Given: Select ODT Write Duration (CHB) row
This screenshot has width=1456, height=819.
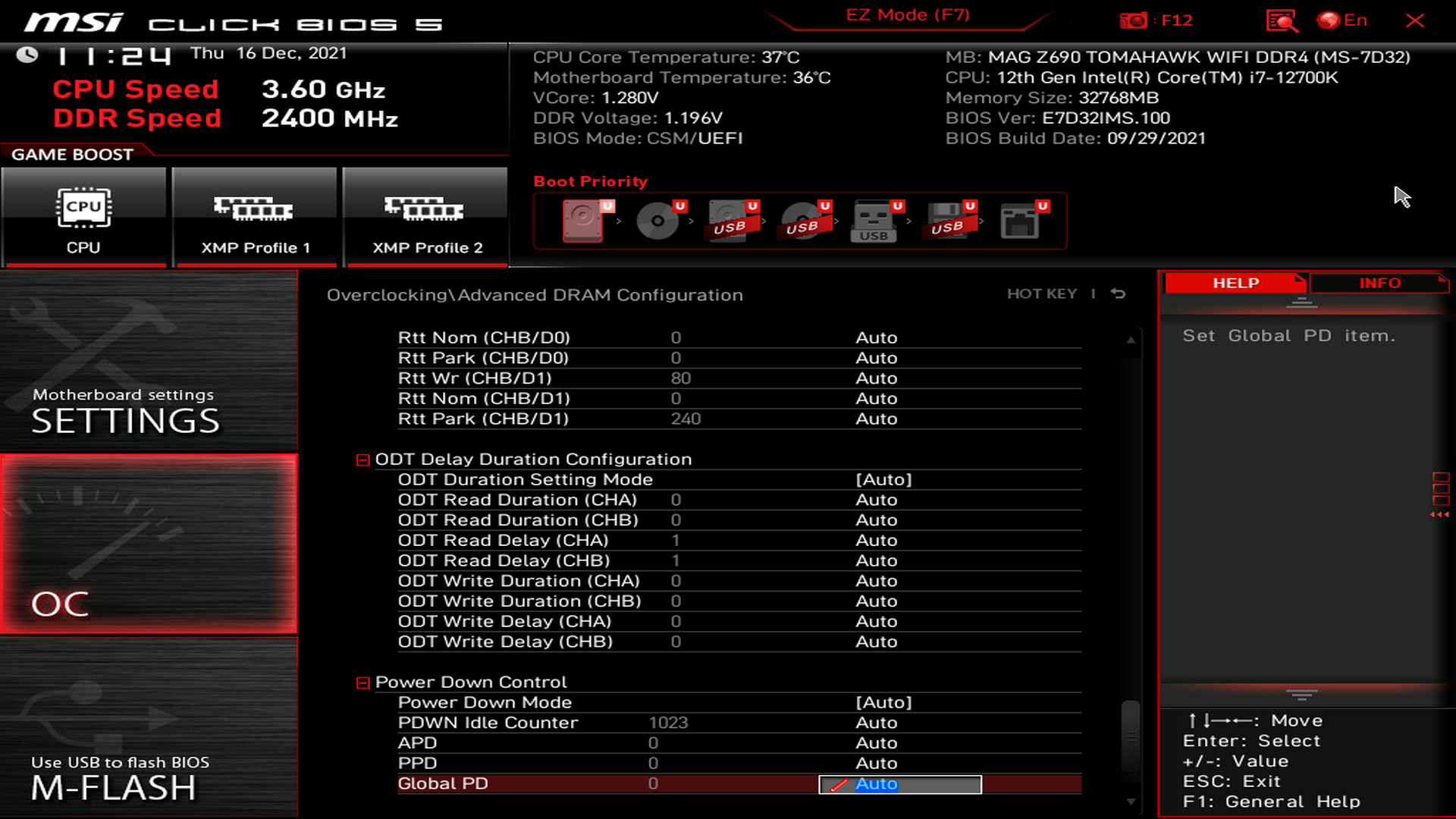Looking at the screenshot, I should [x=739, y=601].
